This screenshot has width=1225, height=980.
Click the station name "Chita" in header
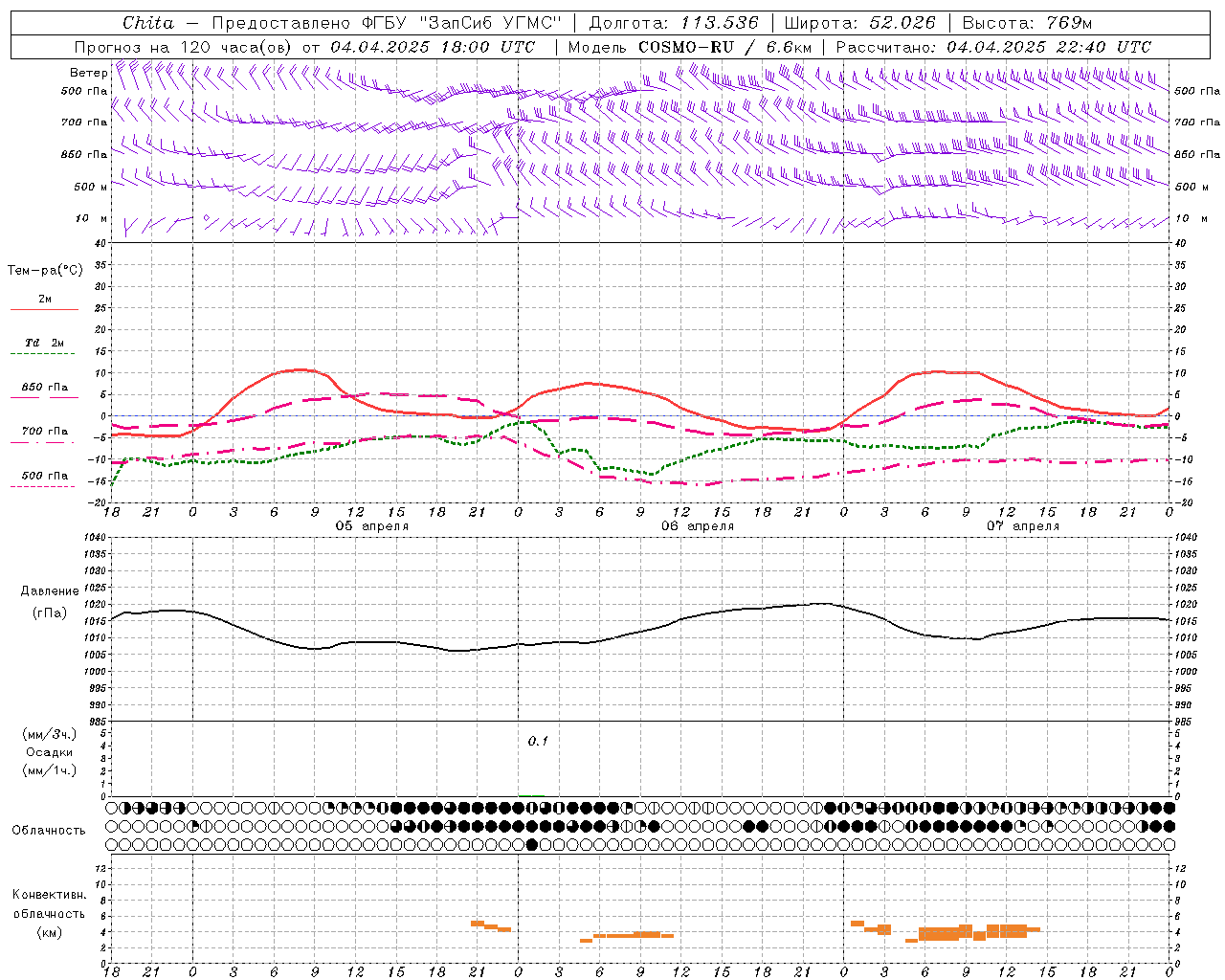(148, 23)
